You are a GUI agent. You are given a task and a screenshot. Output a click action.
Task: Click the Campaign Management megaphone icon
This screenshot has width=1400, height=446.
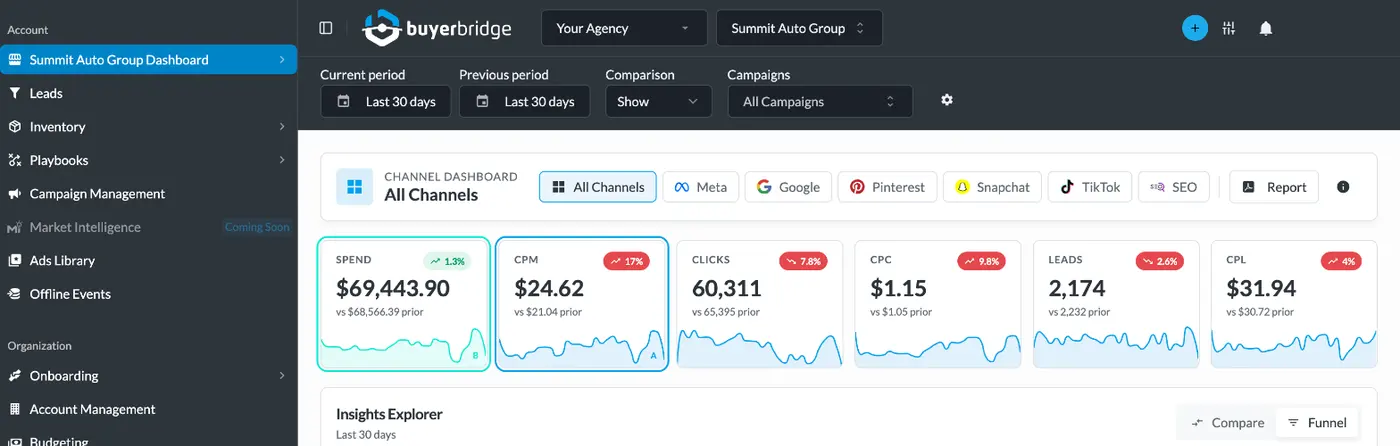pyautogui.click(x=14, y=194)
